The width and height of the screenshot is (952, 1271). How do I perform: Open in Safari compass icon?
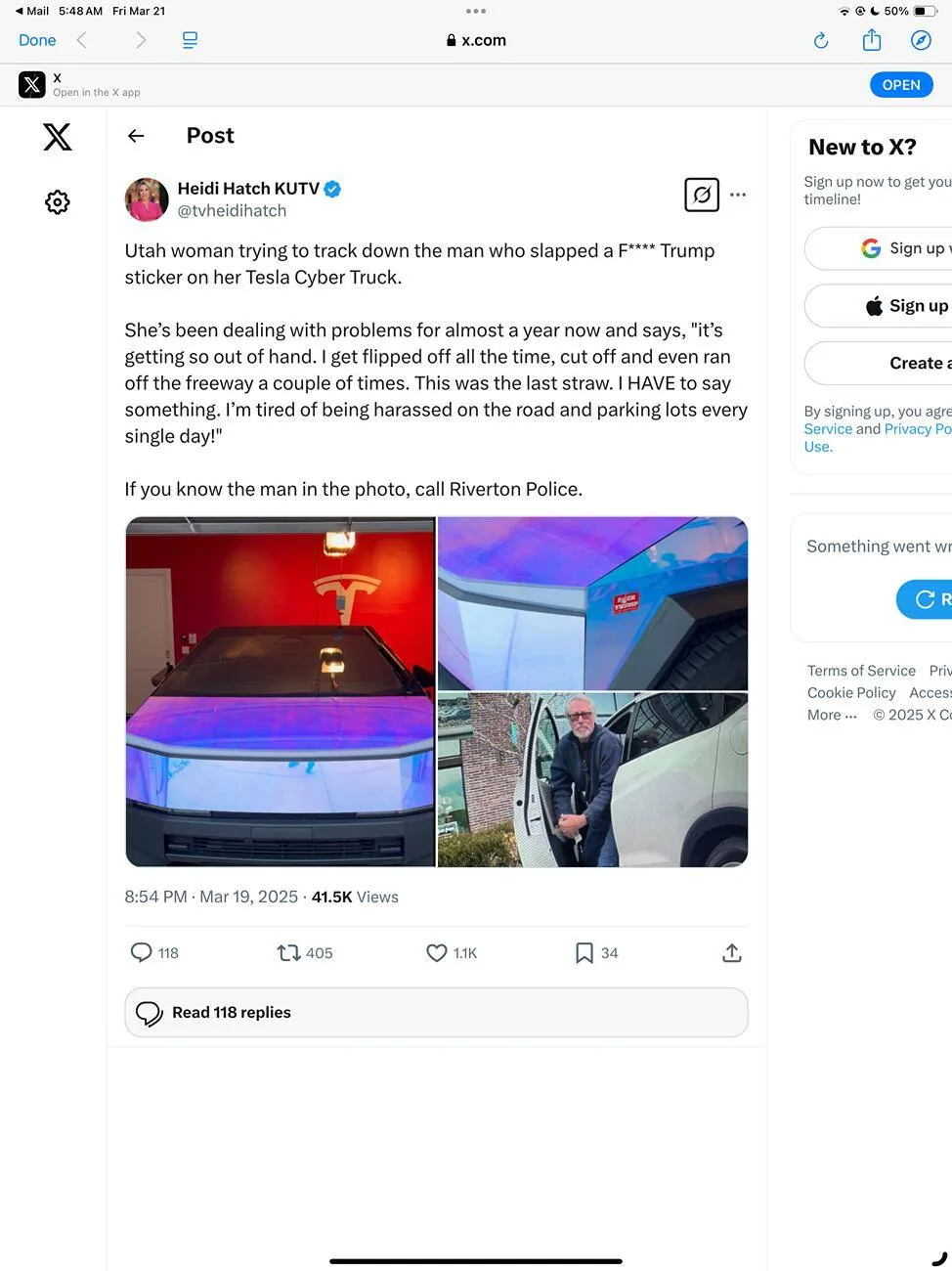pos(921,40)
